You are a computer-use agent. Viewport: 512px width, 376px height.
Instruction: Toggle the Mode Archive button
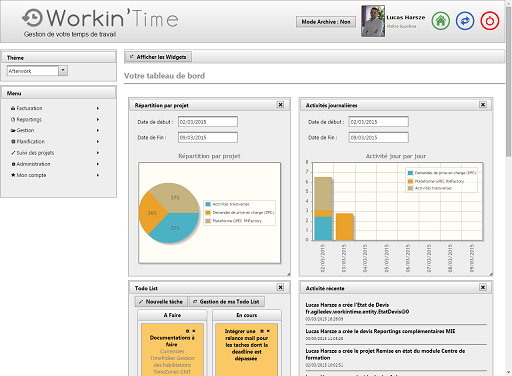click(x=326, y=22)
